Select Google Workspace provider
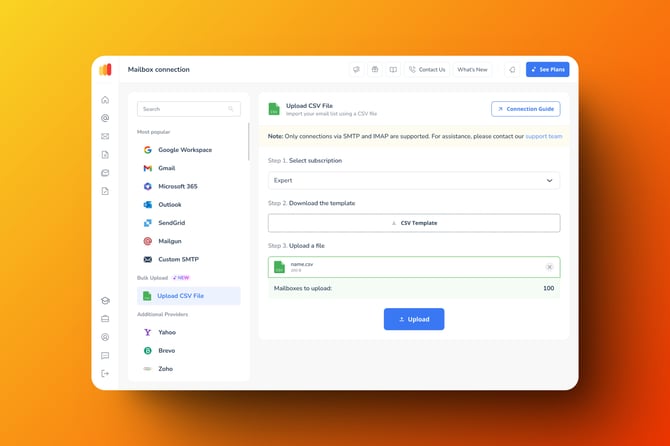 click(184, 150)
